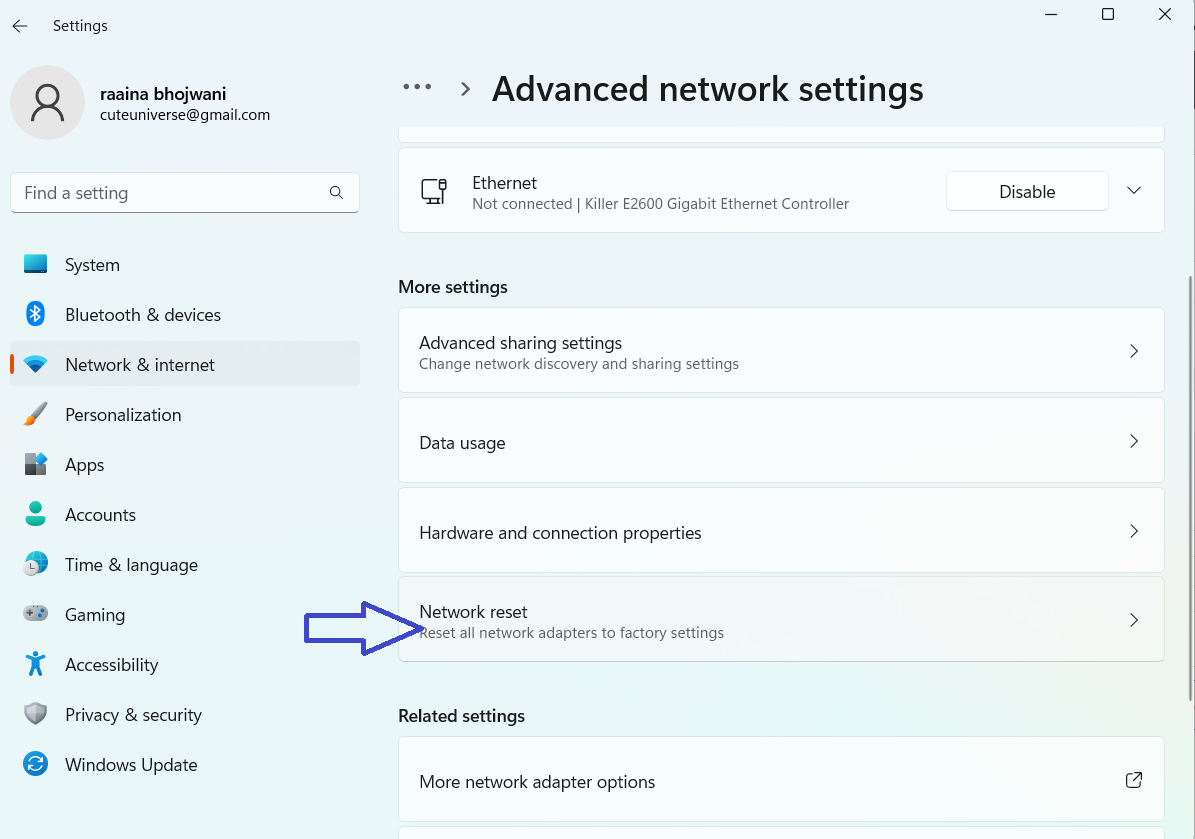Disable the Ethernet adapter

(x=1026, y=191)
